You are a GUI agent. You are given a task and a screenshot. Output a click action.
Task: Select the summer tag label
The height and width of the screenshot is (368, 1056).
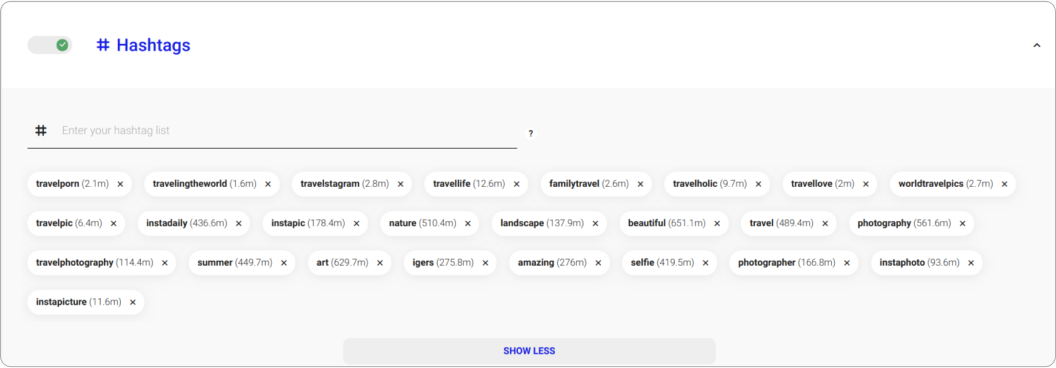pos(215,263)
